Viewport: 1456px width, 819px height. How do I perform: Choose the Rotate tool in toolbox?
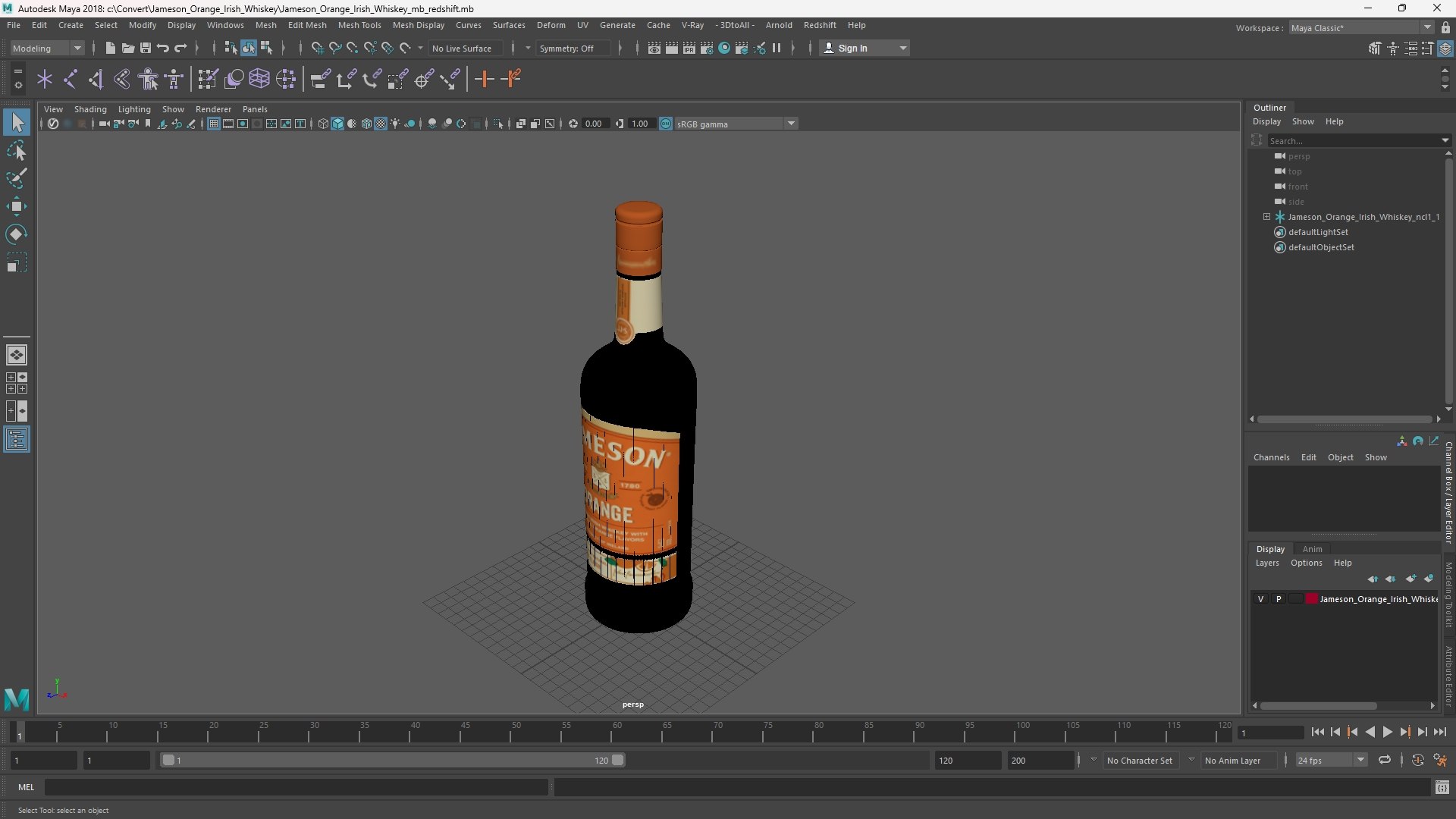point(17,234)
